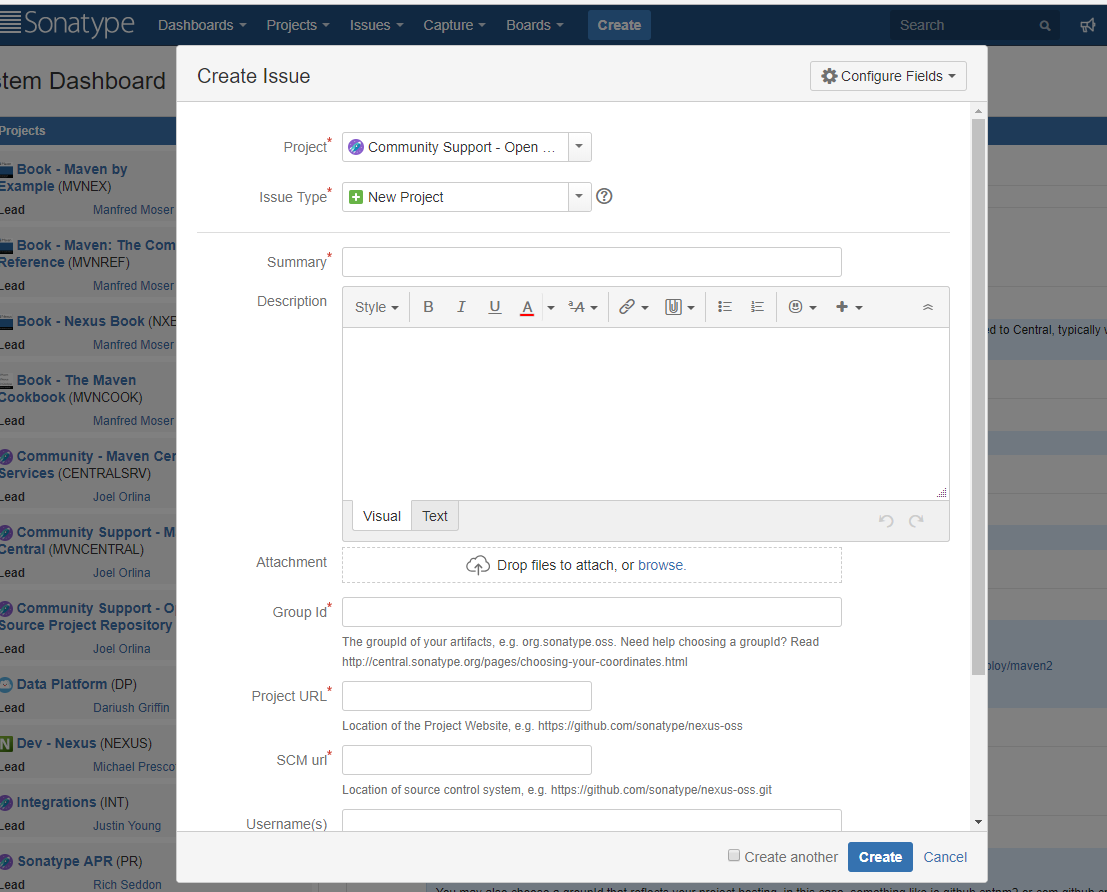The height and width of the screenshot is (892, 1107).
Task: Pick text color with the A icon
Action: pos(527,307)
